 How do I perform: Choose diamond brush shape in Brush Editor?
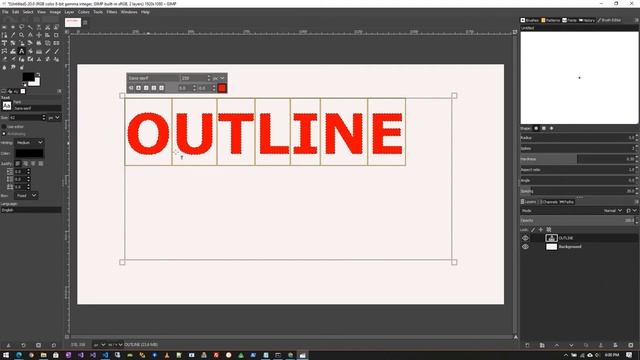551,128
